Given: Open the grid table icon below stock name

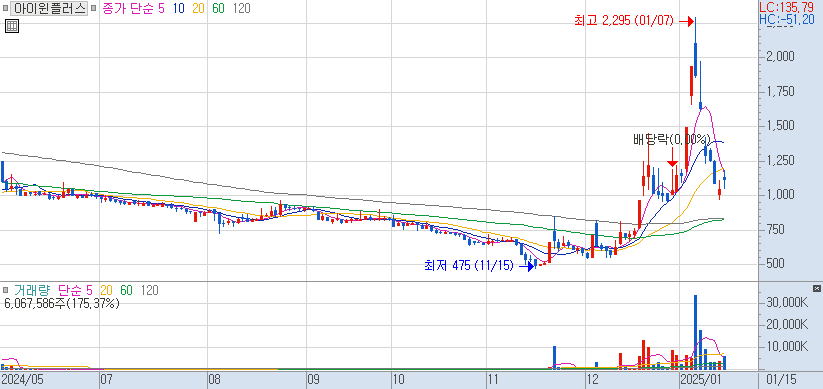Looking at the screenshot, I should pos(12,26).
